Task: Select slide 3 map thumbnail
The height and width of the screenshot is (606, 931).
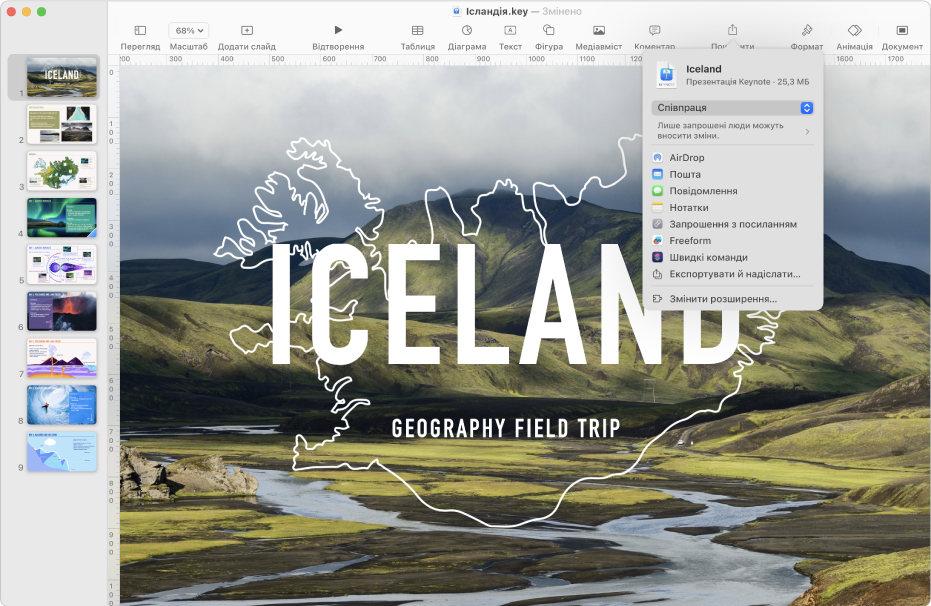Action: point(62,171)
